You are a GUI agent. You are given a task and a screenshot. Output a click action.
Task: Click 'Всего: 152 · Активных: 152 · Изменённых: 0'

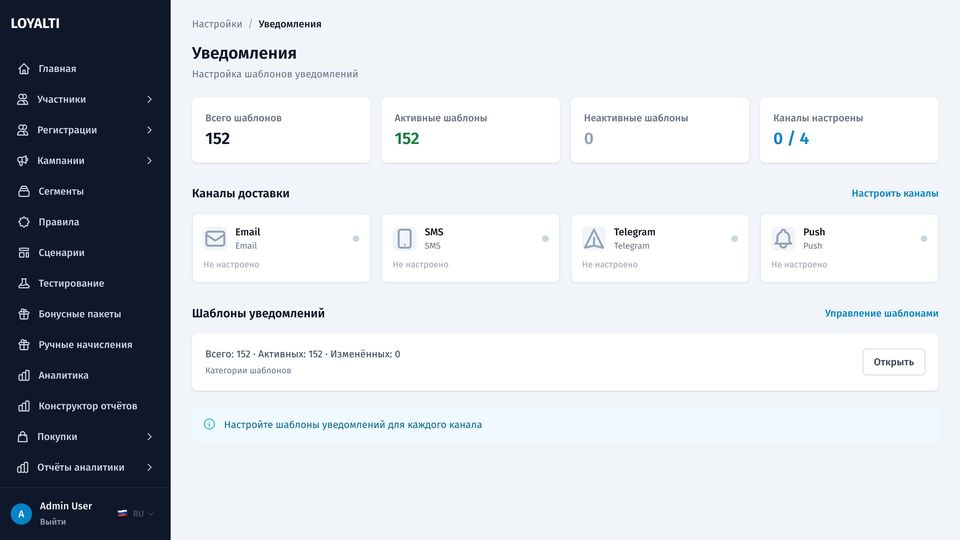click(x=302, y=354)
